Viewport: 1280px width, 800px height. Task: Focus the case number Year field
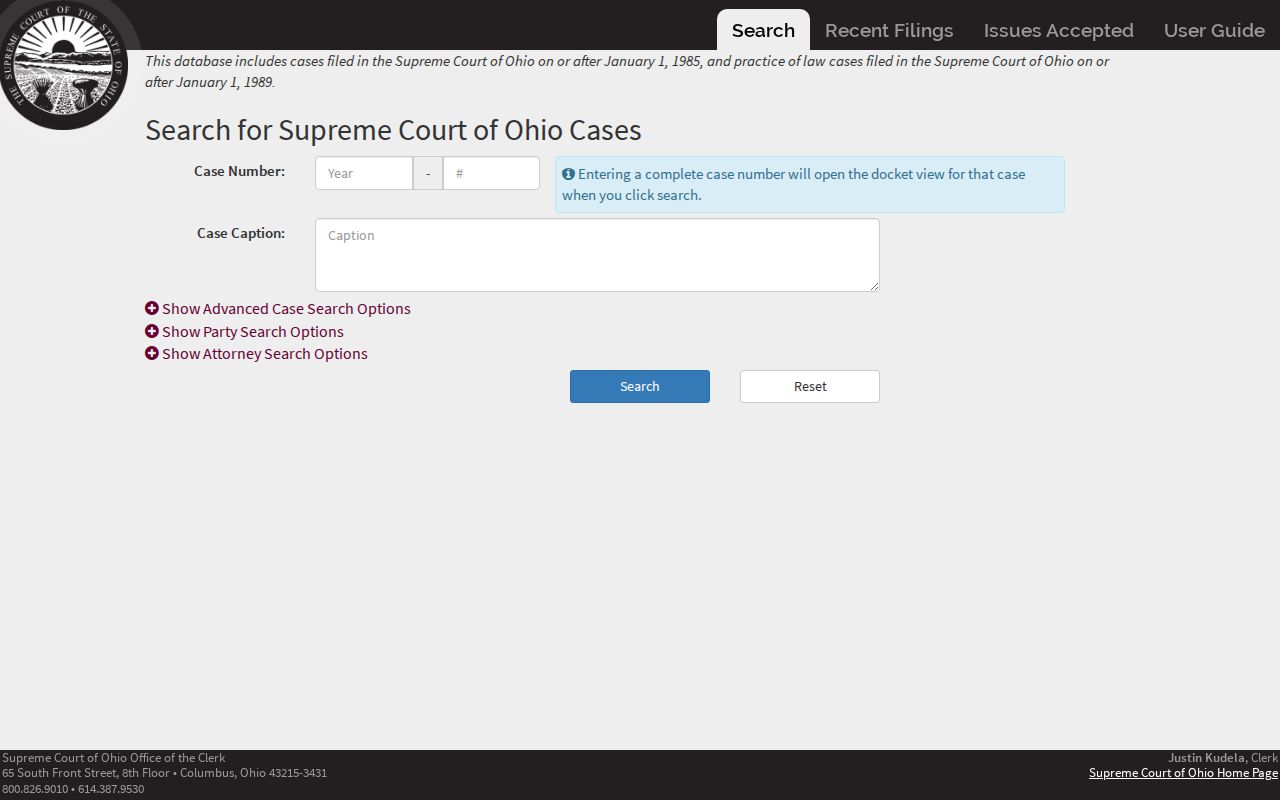[364, 173]
